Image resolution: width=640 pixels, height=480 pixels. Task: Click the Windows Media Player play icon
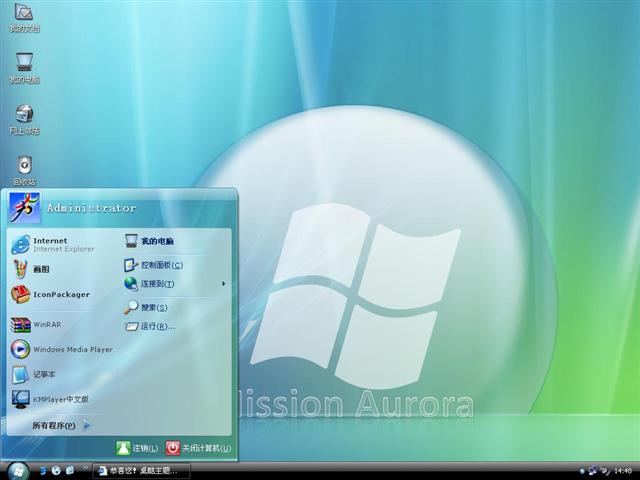click(20, 349)
